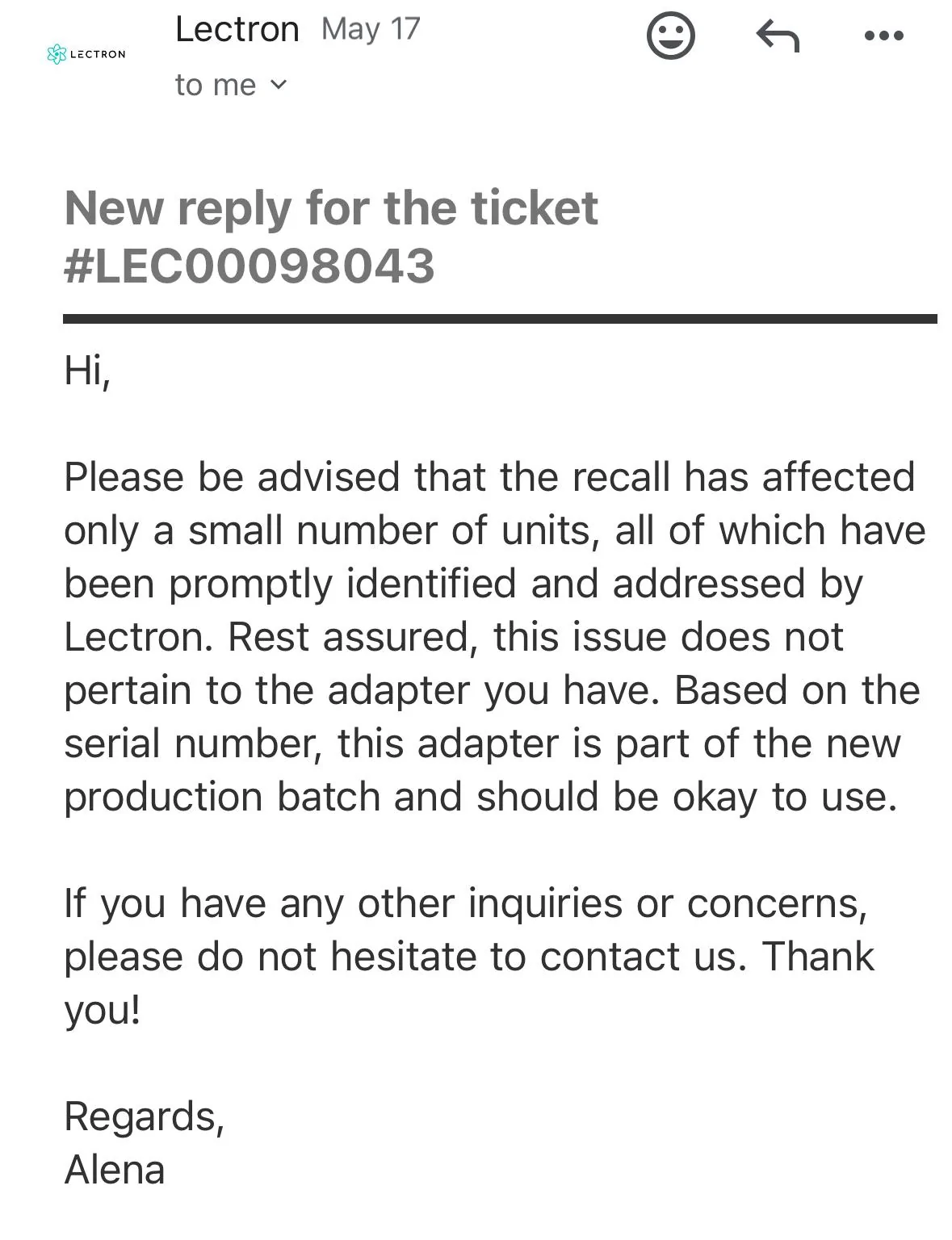Tap the 'If you have any other inquiries' paragraph

[469, 956]
